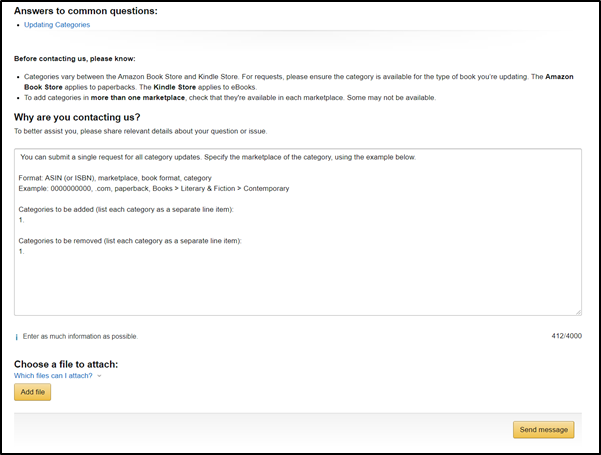This screenshot has height=455, width=601.
Task: Click the Add file button
Action: pyautogui.click(x=33, y=392)
